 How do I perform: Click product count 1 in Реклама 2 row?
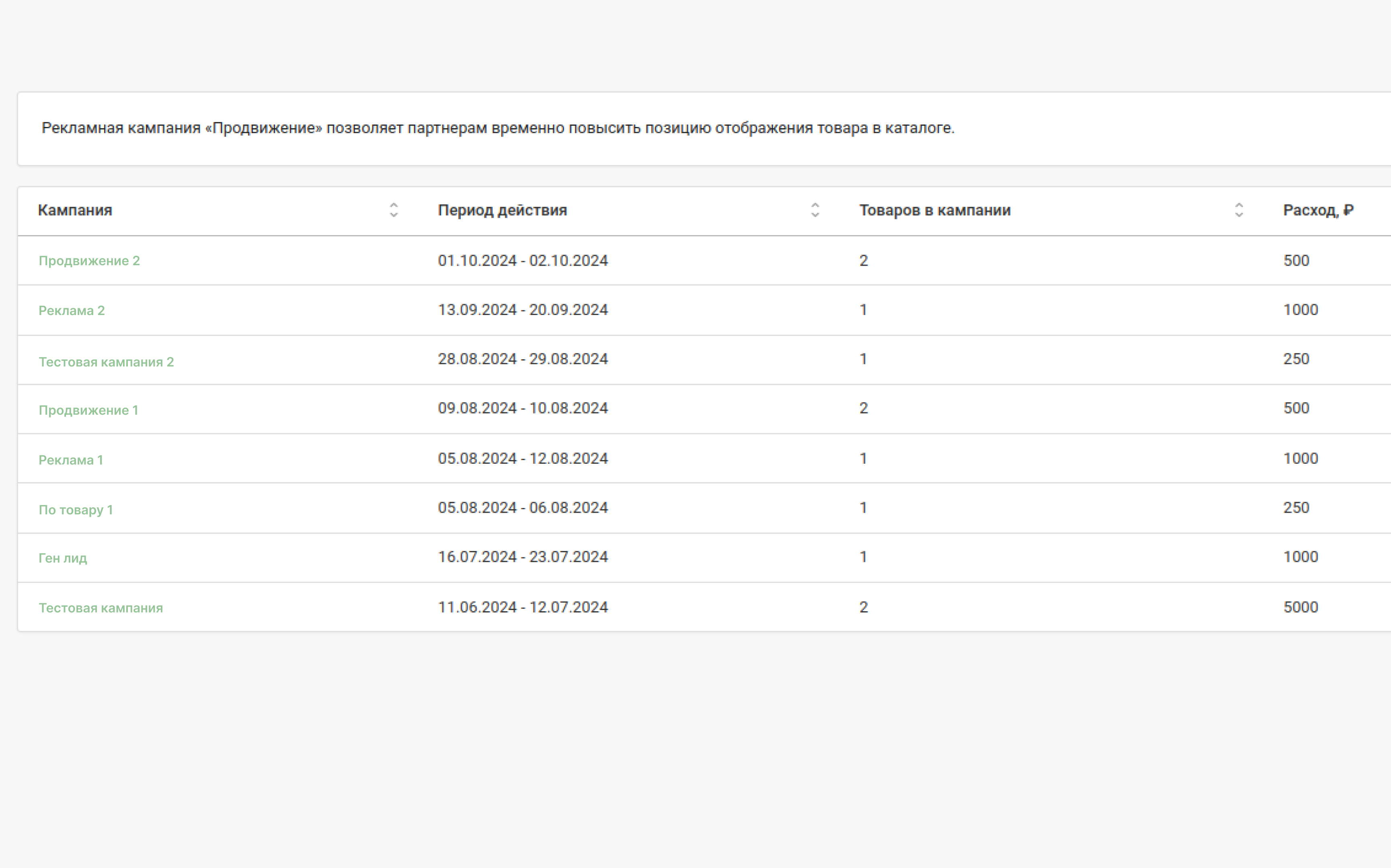(x=863, y=310)
